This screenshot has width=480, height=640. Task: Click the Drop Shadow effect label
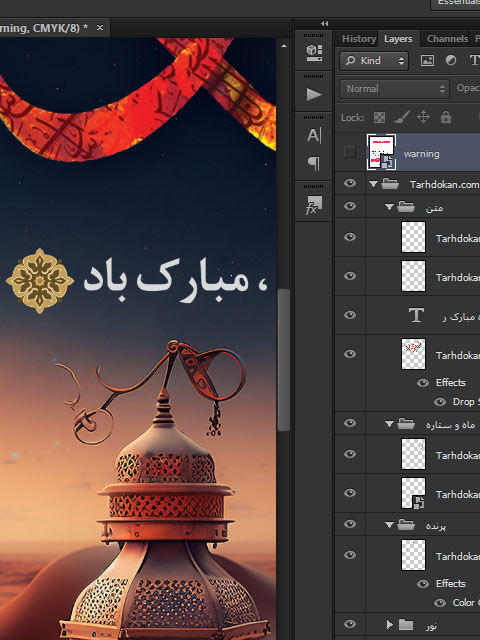coord(466,402)
